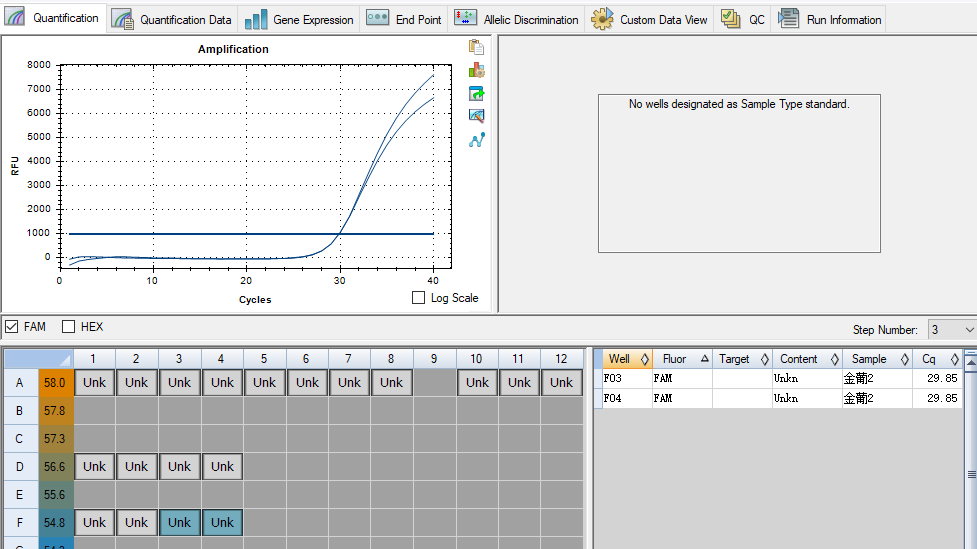
Task: Select well A10 Unk
Action: pos(477,383)
